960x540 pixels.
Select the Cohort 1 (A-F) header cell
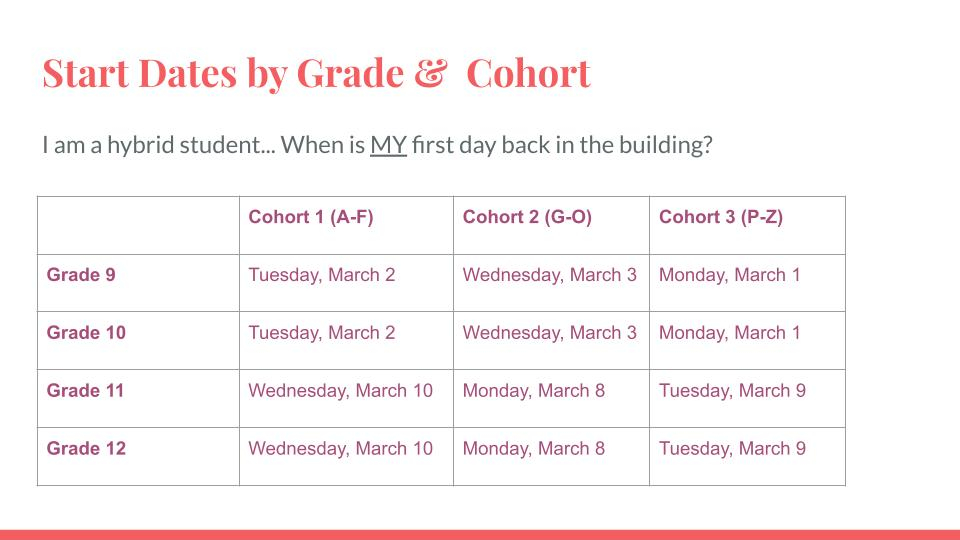pos(311,217)
